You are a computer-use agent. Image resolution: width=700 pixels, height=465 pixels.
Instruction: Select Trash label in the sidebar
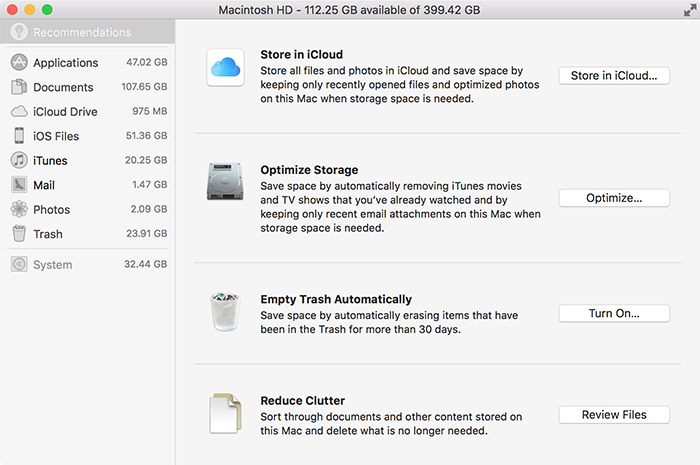pos(48,234)
